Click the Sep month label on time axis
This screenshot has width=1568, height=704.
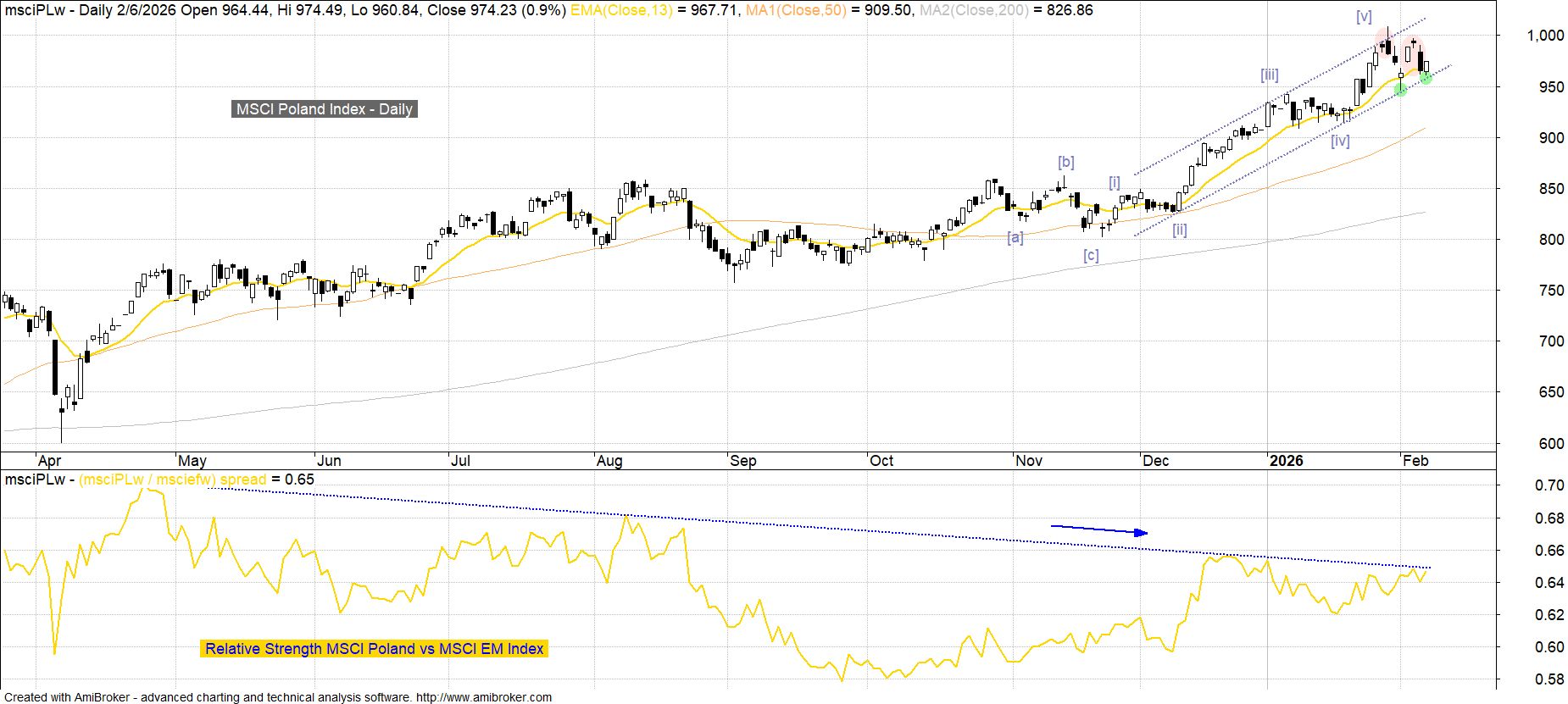pyautogui.click(x=742, y=461)
